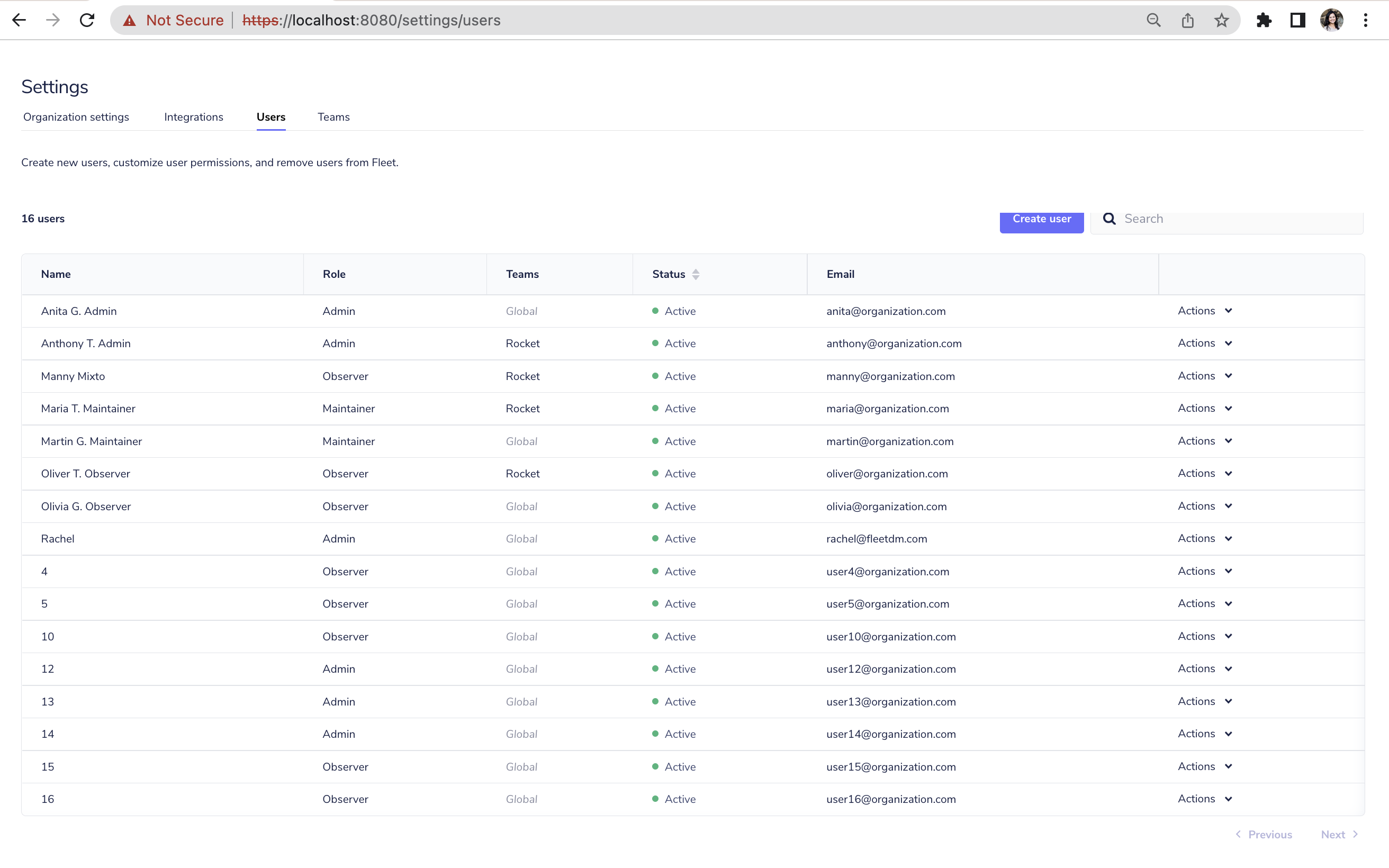
Task: Click the search magnifier icon beside the search field
Action: pos(1110,219)
